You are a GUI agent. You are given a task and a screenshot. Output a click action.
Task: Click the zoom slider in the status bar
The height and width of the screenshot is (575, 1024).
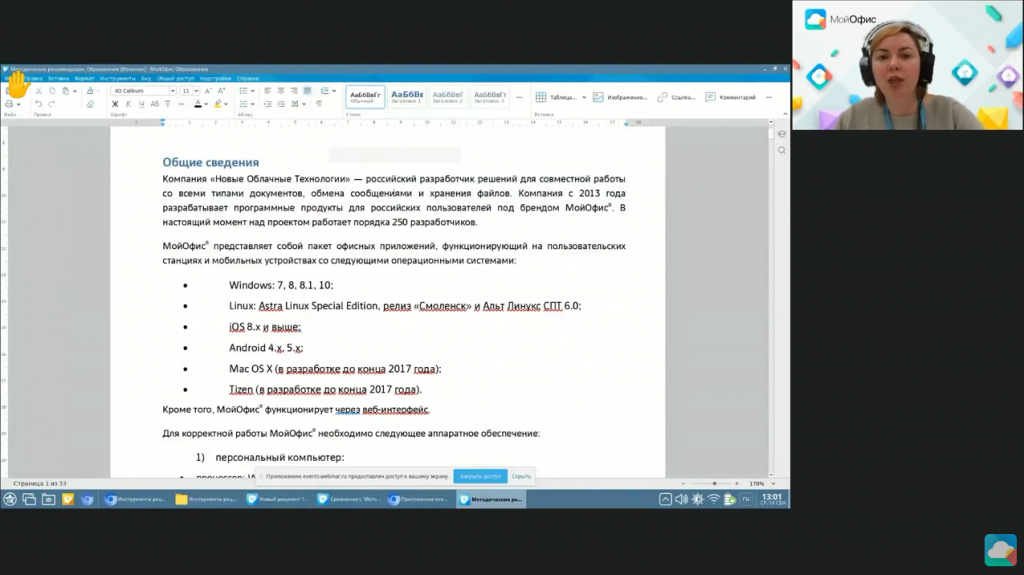(x=711, y=484)
